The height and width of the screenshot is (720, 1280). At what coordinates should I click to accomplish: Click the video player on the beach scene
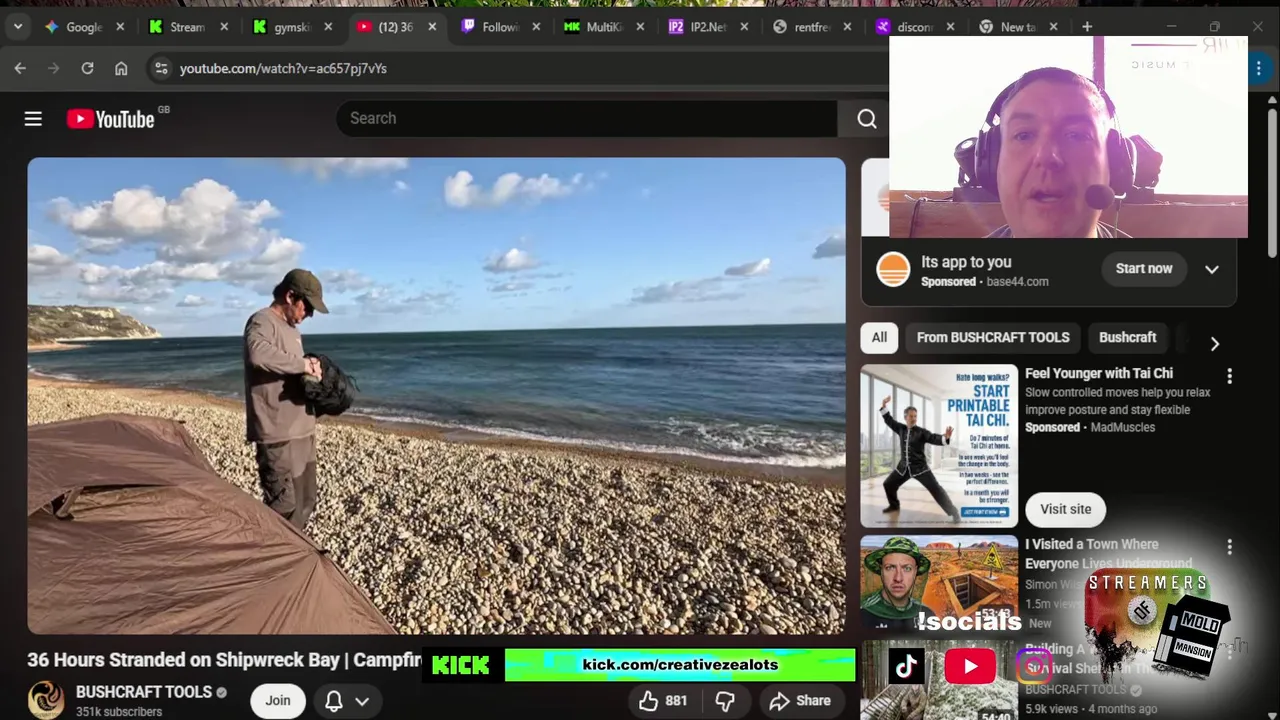436,396
